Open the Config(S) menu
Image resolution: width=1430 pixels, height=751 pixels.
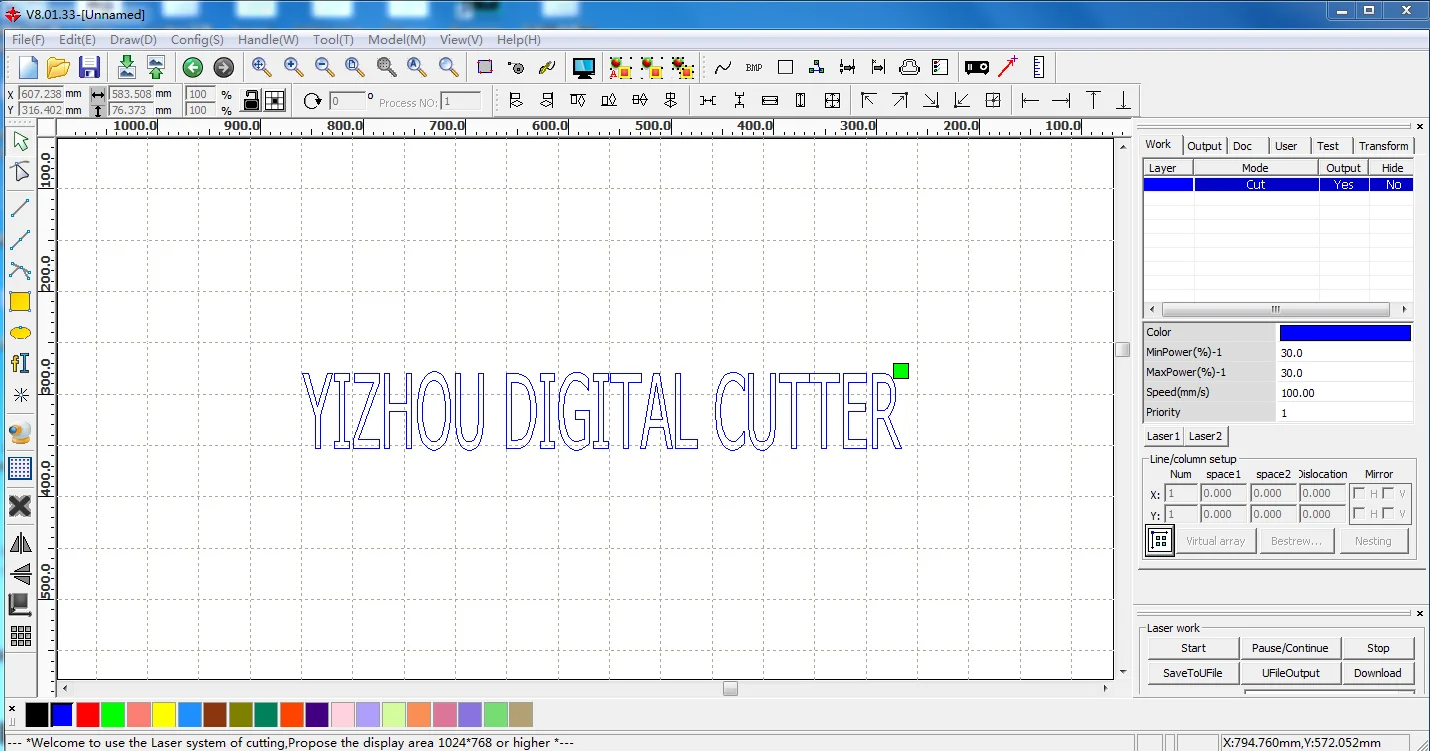point(197,40)
